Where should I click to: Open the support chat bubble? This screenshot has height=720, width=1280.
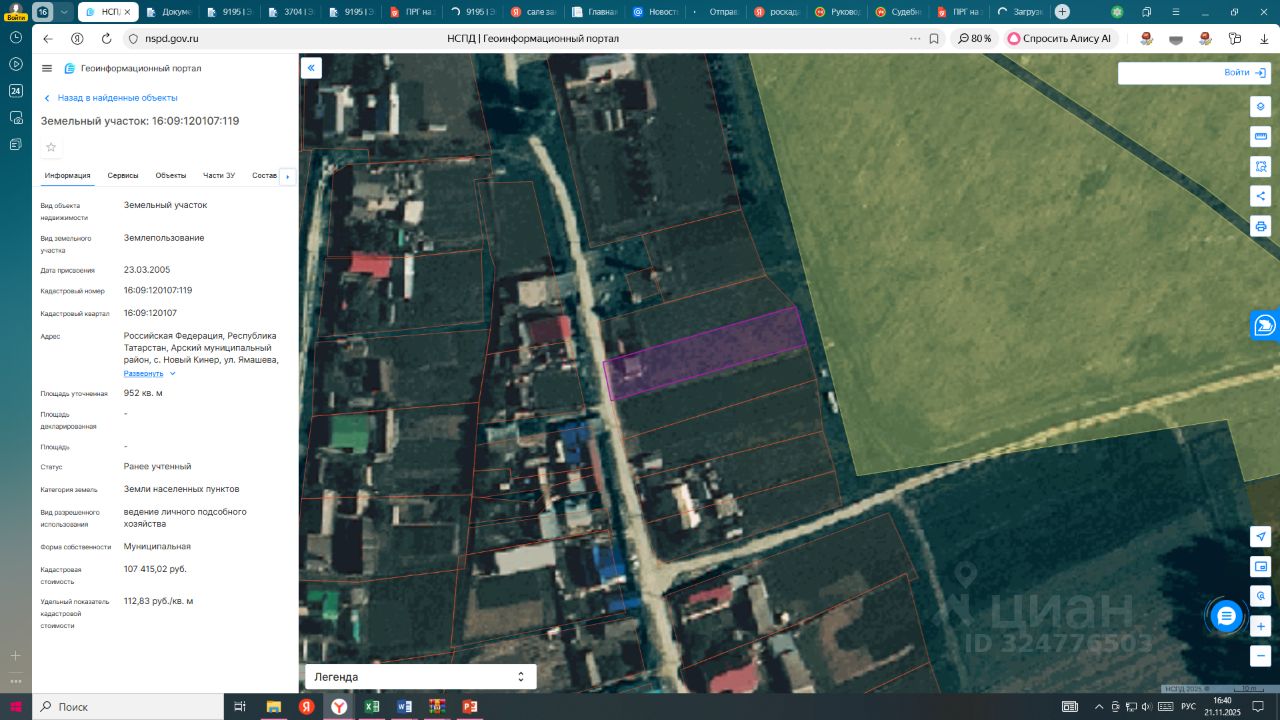point(1226,616)
